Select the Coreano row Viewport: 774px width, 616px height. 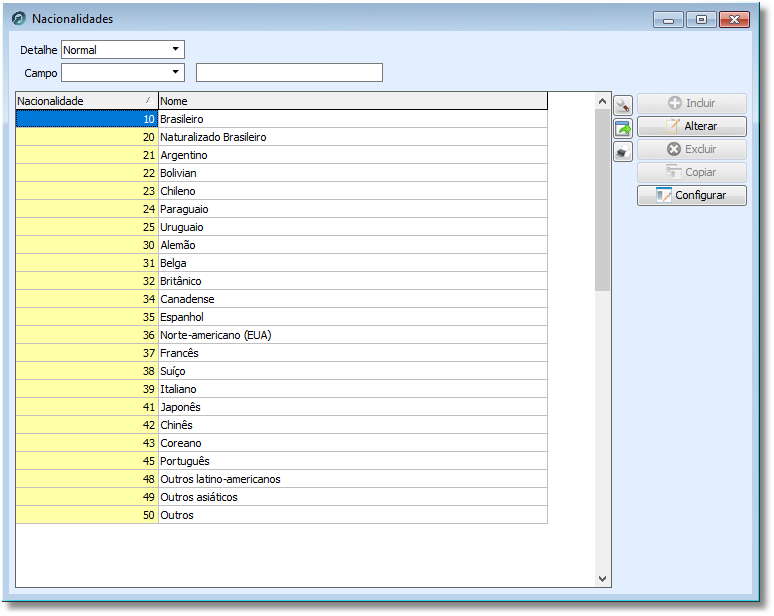pyautogui.click(x=281, y=443)
